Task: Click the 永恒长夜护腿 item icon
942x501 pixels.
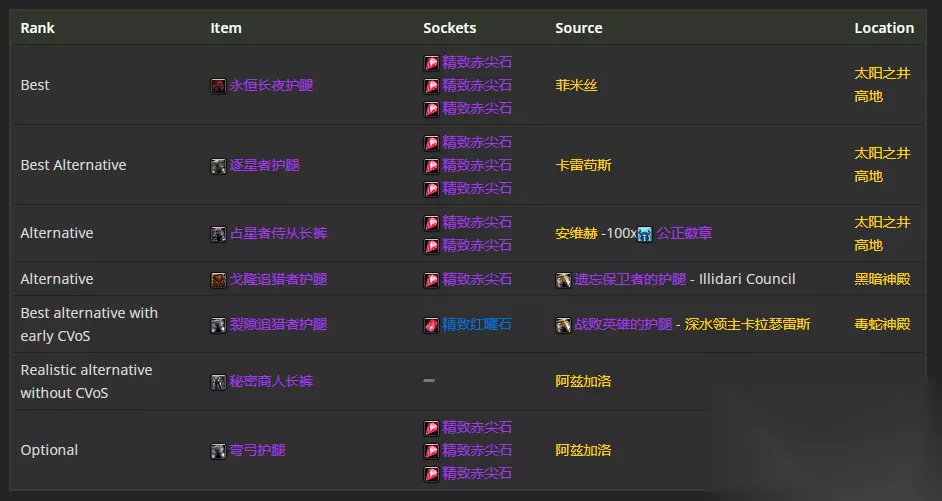Action: pos(218,86)
